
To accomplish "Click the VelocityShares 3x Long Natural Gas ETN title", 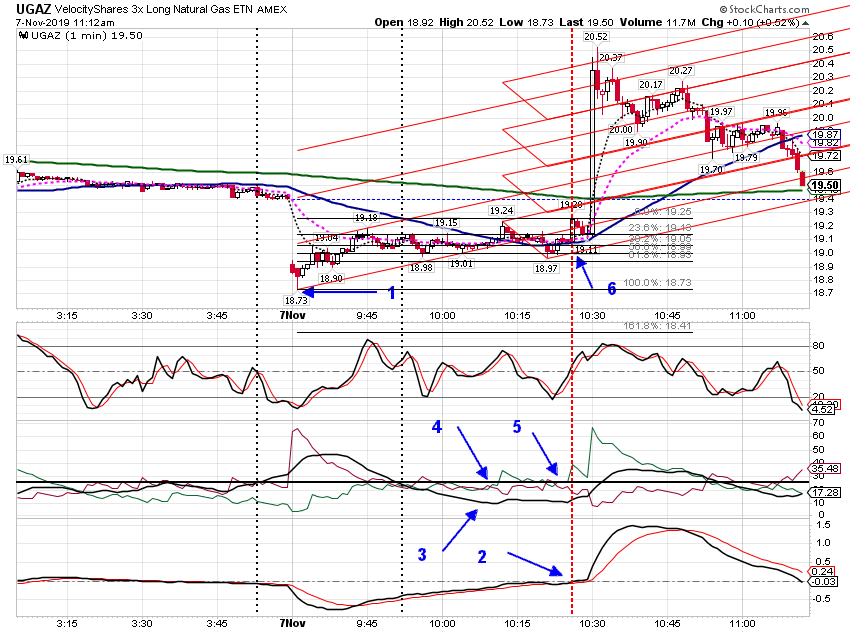I will point(154,9).
